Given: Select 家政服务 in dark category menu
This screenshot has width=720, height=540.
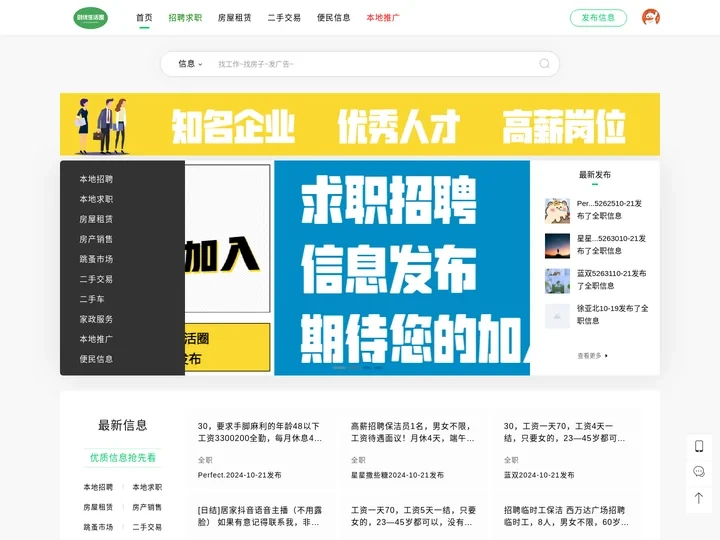Looking at the screenshot, I should pyautogui.click(x=96, y=319).
